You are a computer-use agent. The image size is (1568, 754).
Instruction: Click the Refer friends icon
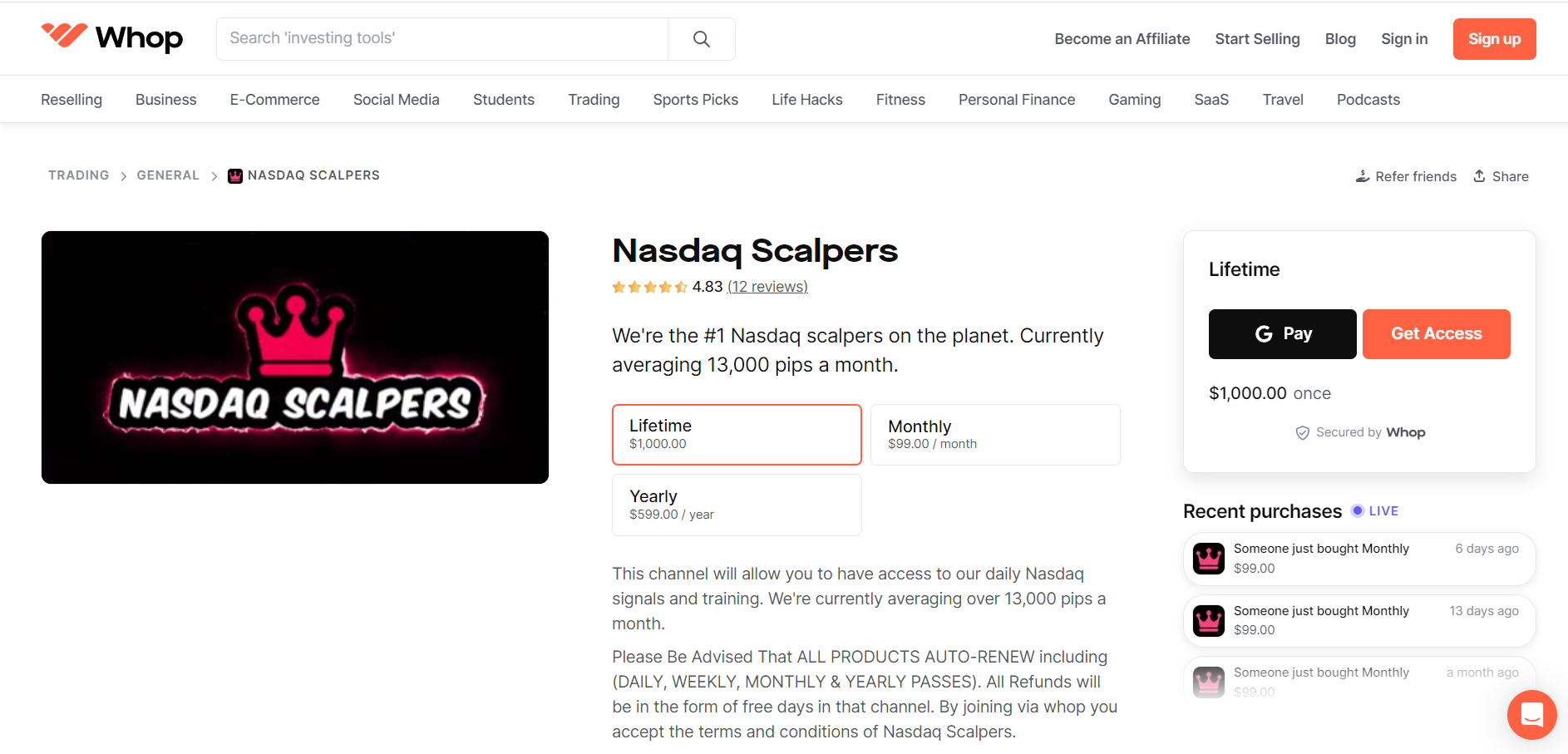click(1363, 175)
